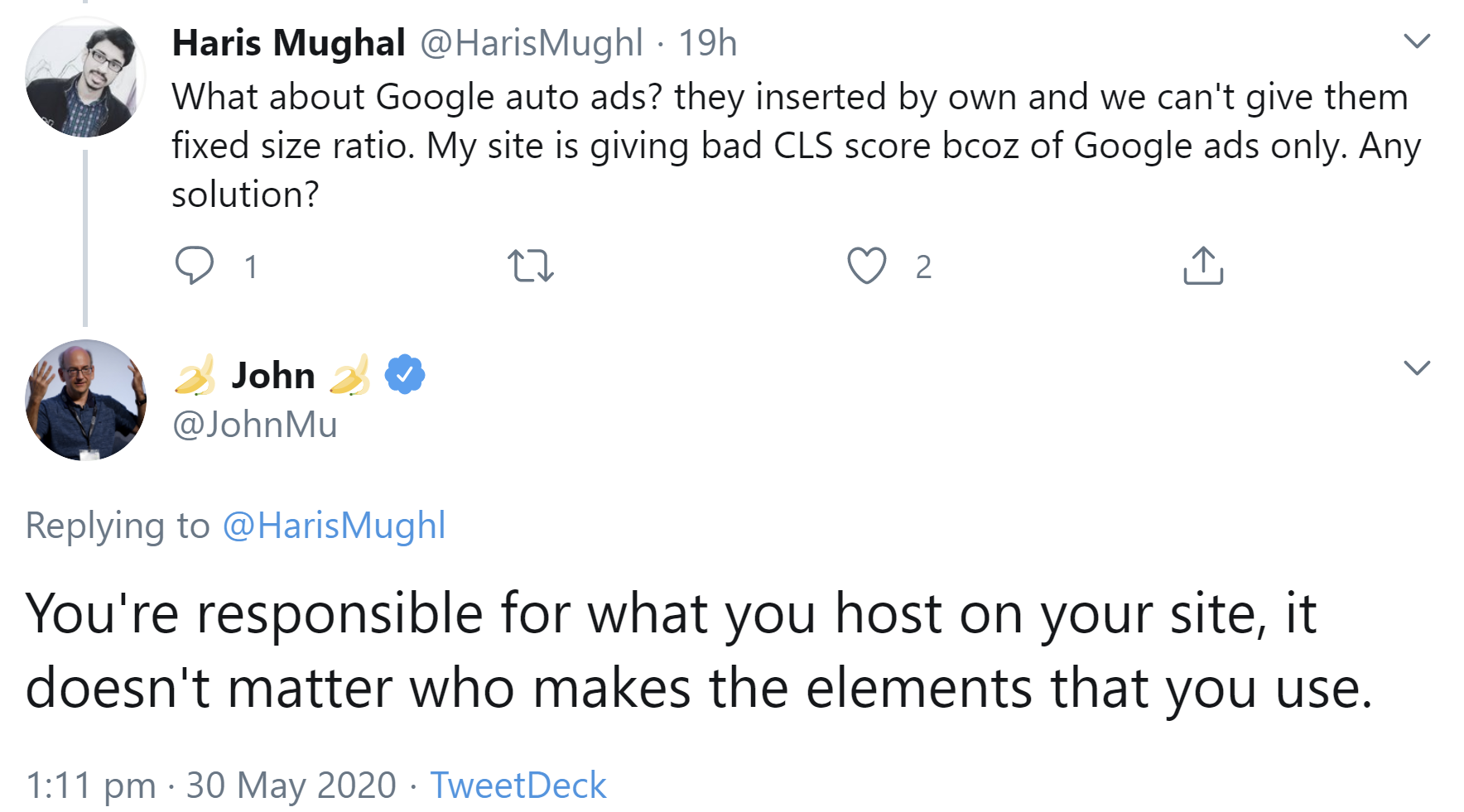Click the like count number 2
The height and width of the screenshot is (812, 1464).
[923, 267]
